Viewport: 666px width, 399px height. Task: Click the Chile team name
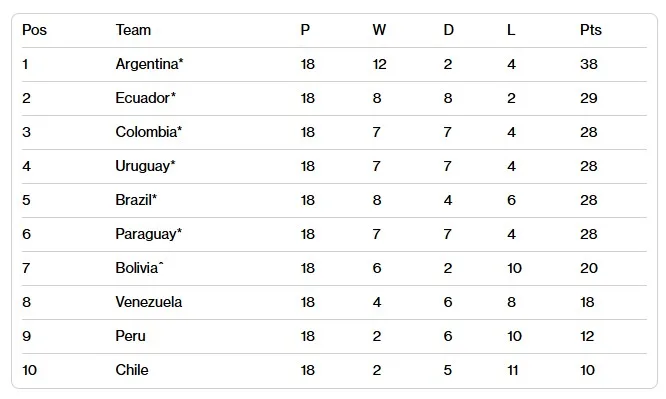(132, 370)
